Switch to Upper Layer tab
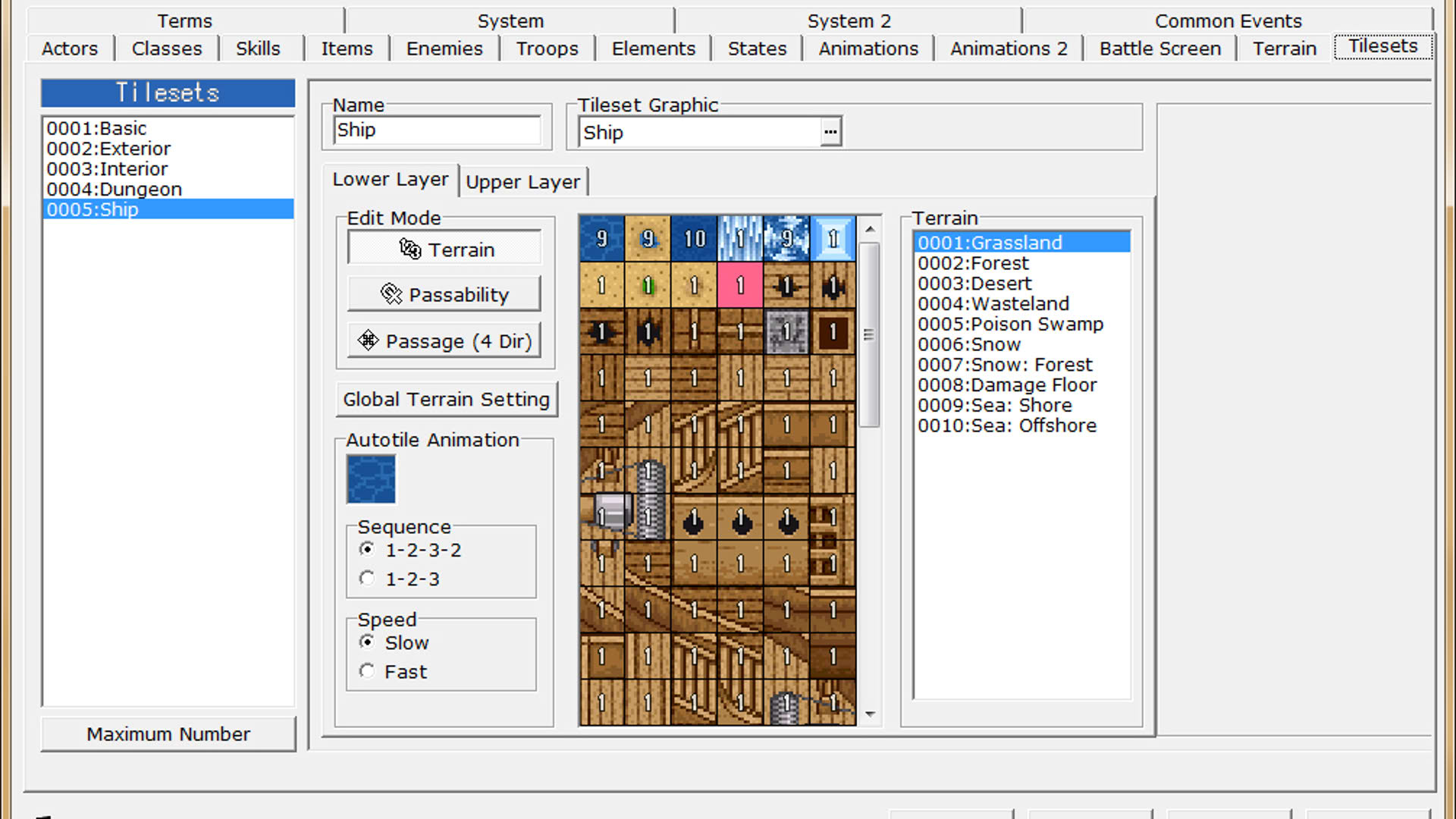The height and width of the screenshot is (819, 1456). pyautogui.click(x=522, y=182)
